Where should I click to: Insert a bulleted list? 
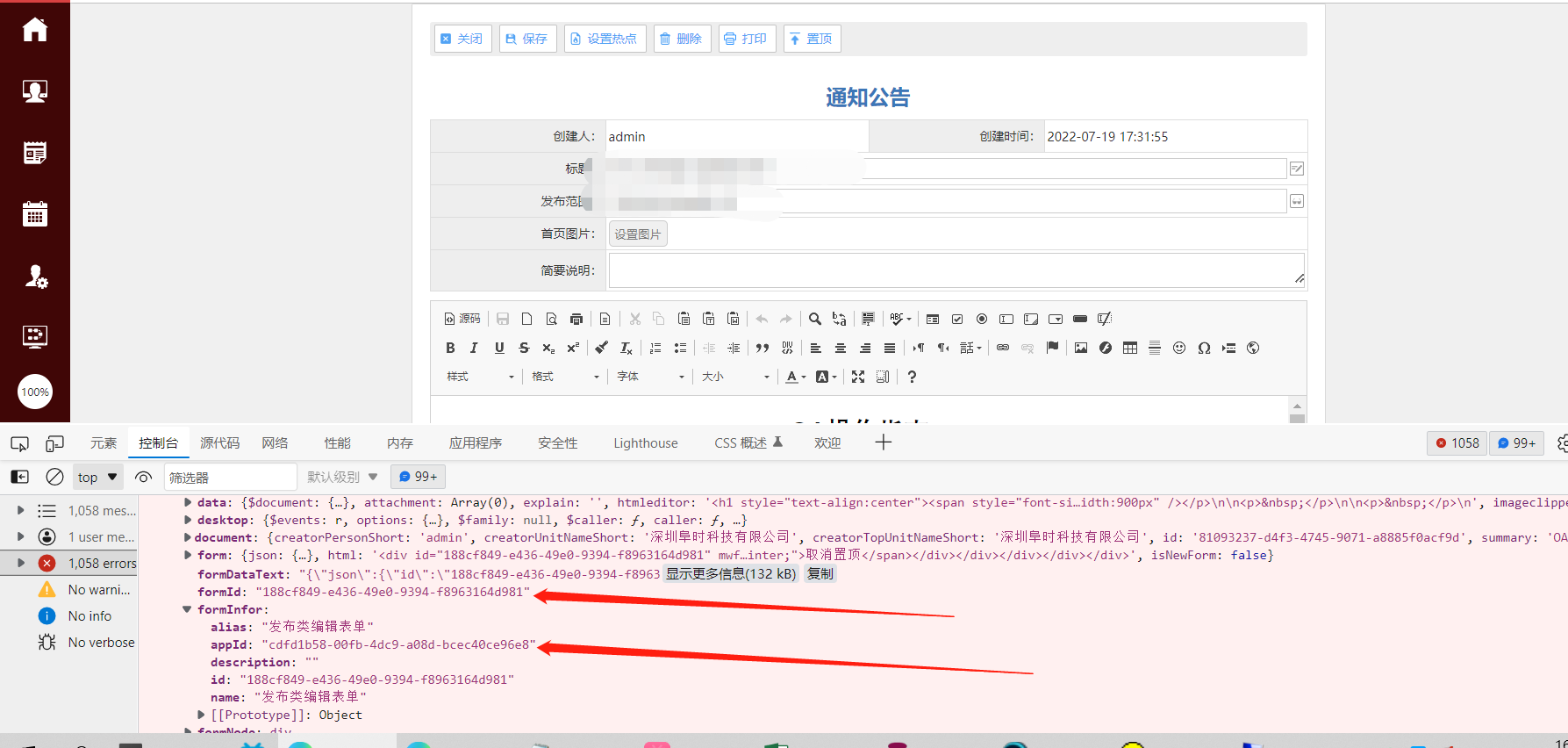click(680, 348)
